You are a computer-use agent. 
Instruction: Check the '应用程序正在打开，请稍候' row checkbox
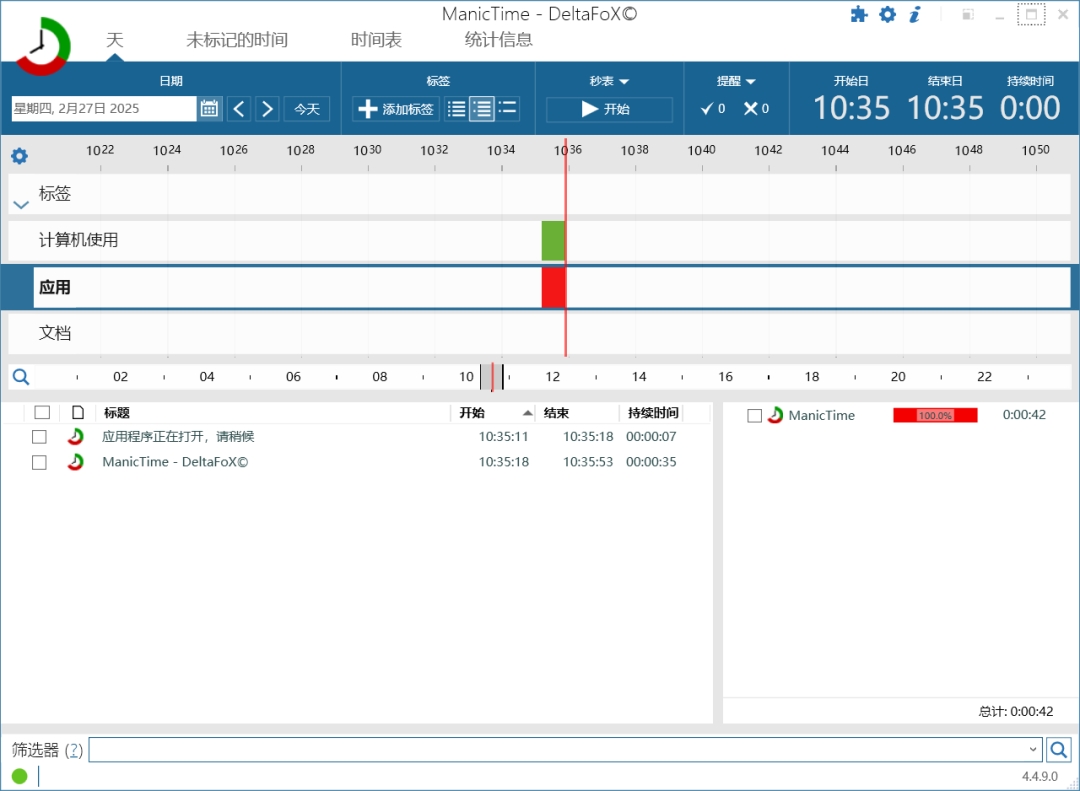coord(39,437)
